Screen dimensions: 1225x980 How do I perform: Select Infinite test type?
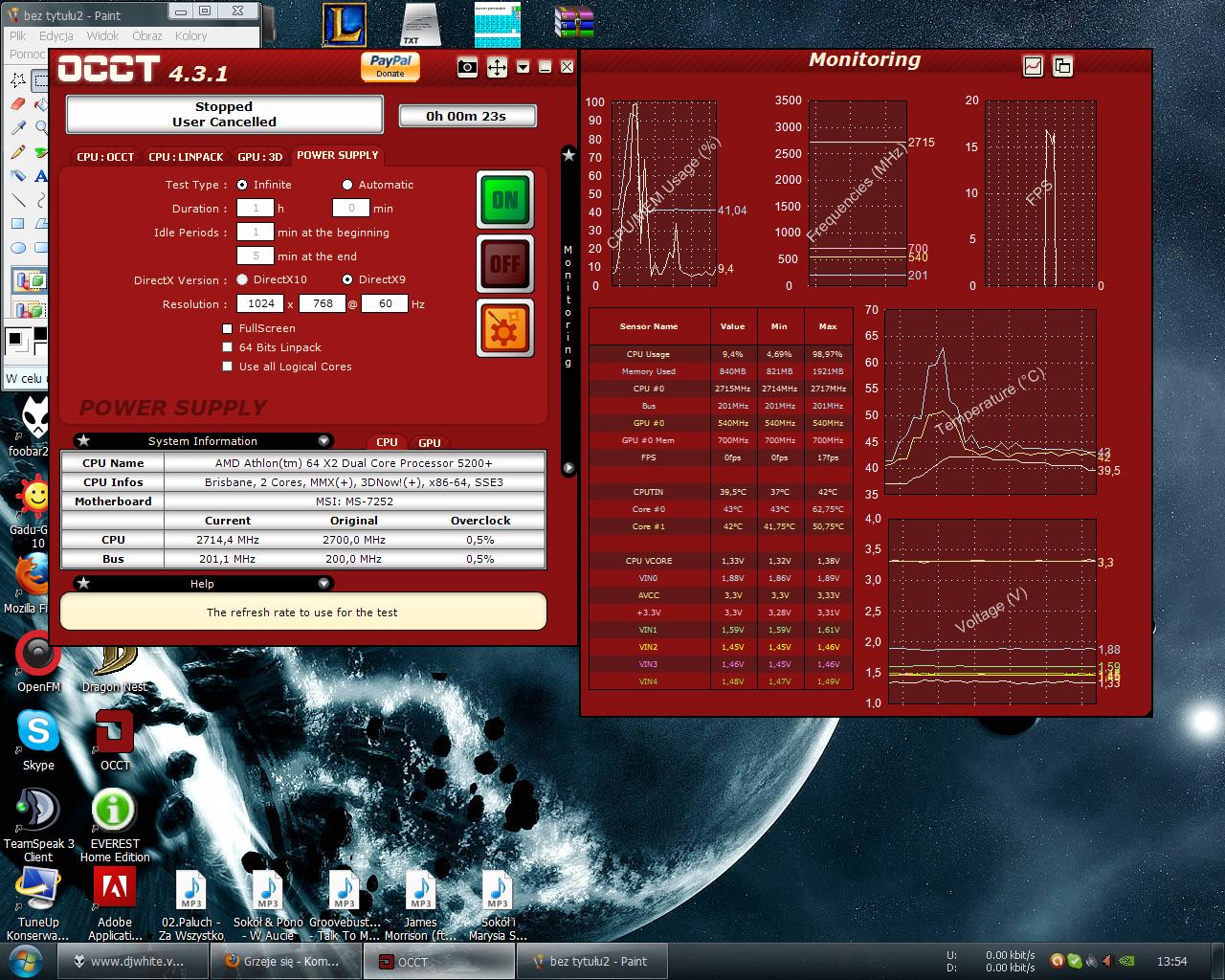(x=242, y=185)
